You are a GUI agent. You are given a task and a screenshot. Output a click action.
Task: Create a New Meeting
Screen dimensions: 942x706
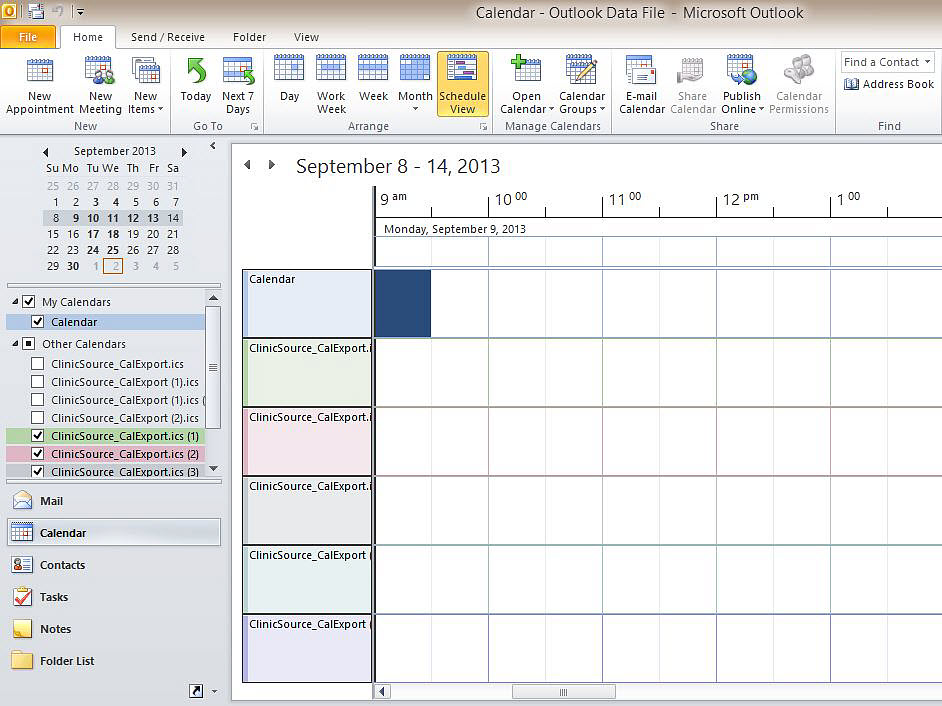100,85
